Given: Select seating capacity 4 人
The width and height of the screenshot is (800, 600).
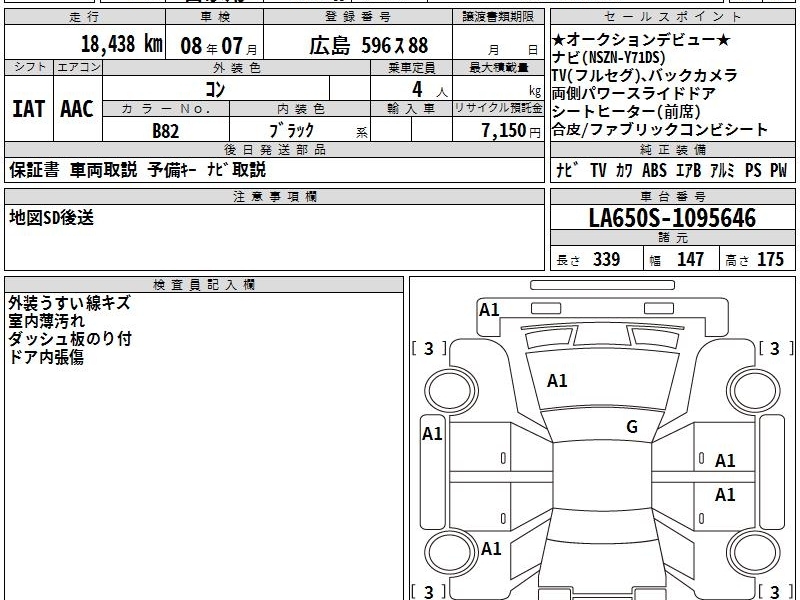Looking at the screenshot, I should [430, 90].
